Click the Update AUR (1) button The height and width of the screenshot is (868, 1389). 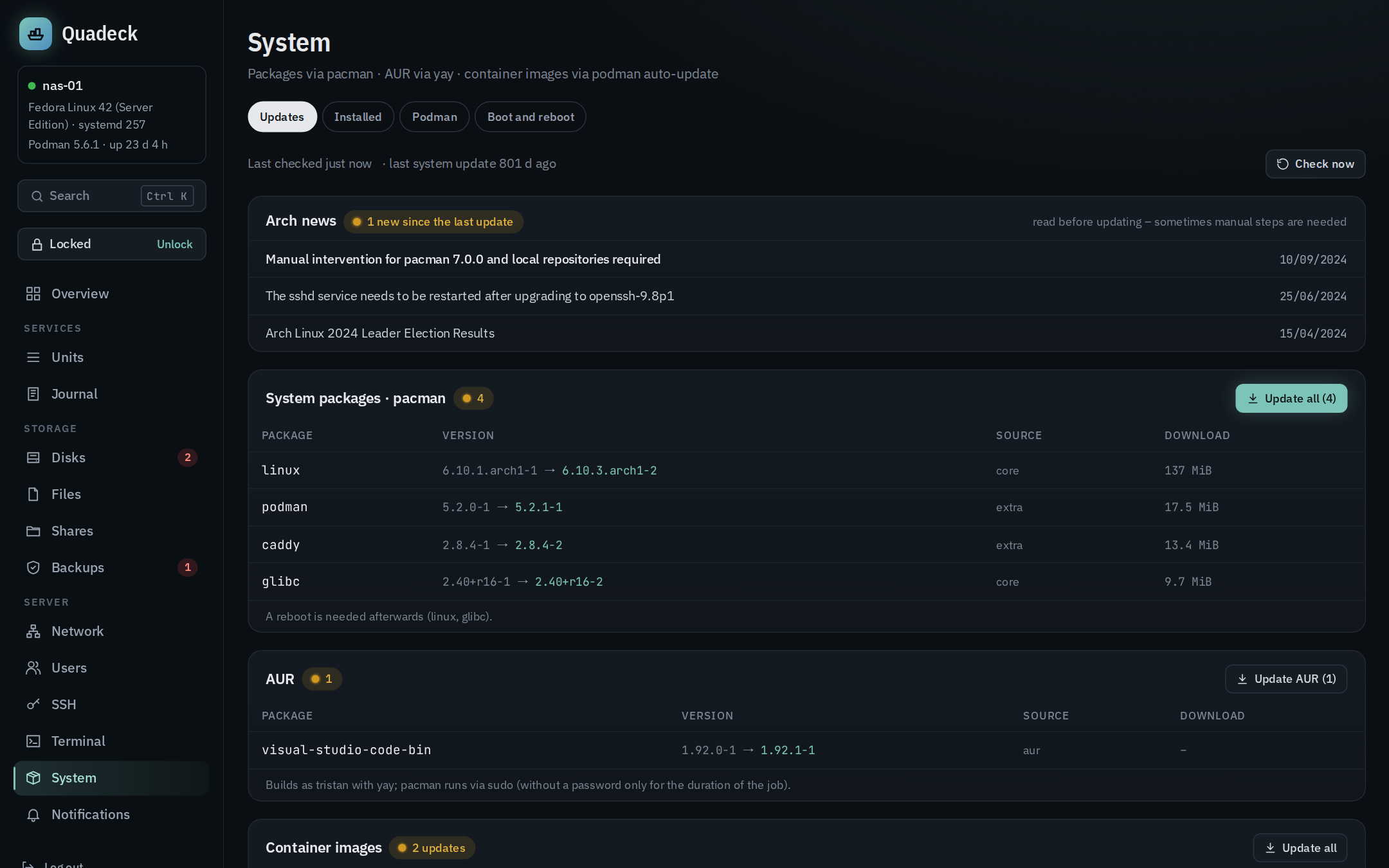(x=1286, y=679)
